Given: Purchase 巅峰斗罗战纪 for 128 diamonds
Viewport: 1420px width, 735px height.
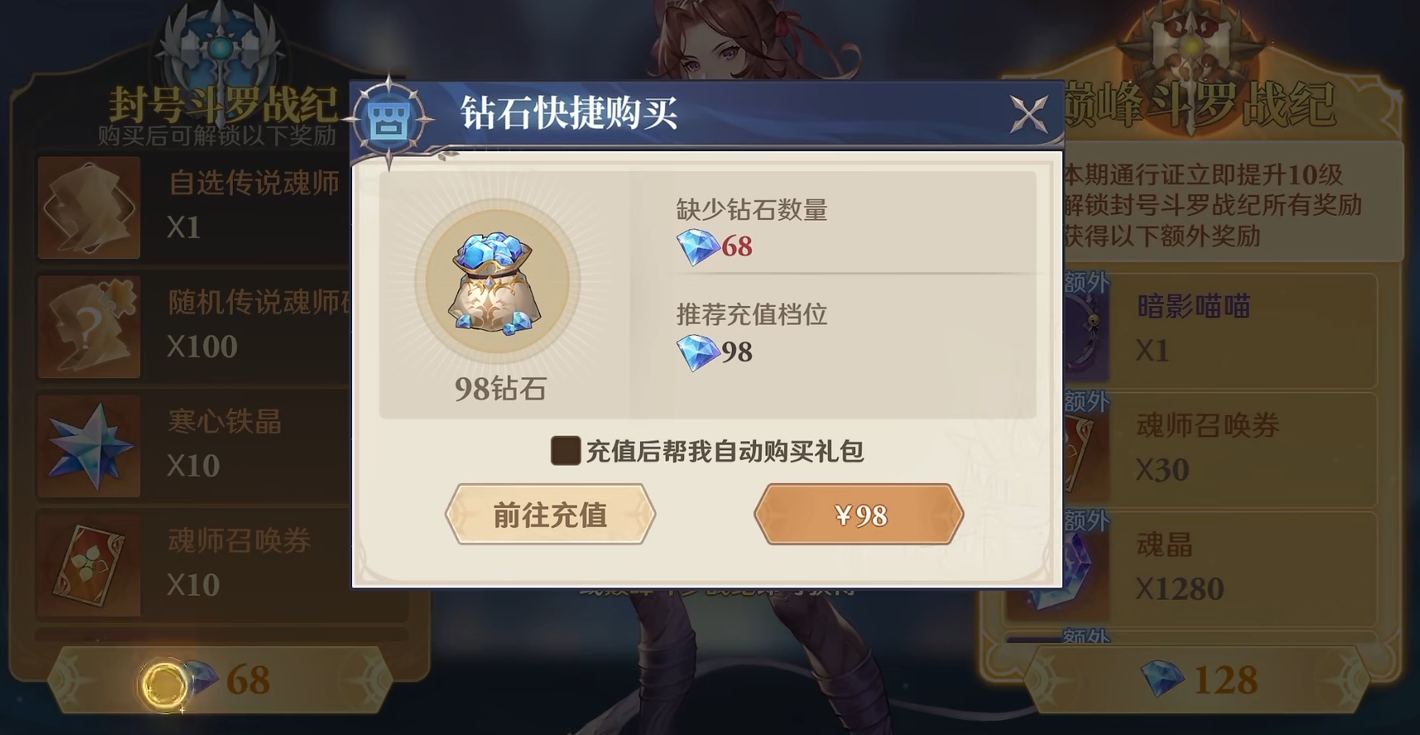Looking at the screenshot, I should [x=1197, y=681].
